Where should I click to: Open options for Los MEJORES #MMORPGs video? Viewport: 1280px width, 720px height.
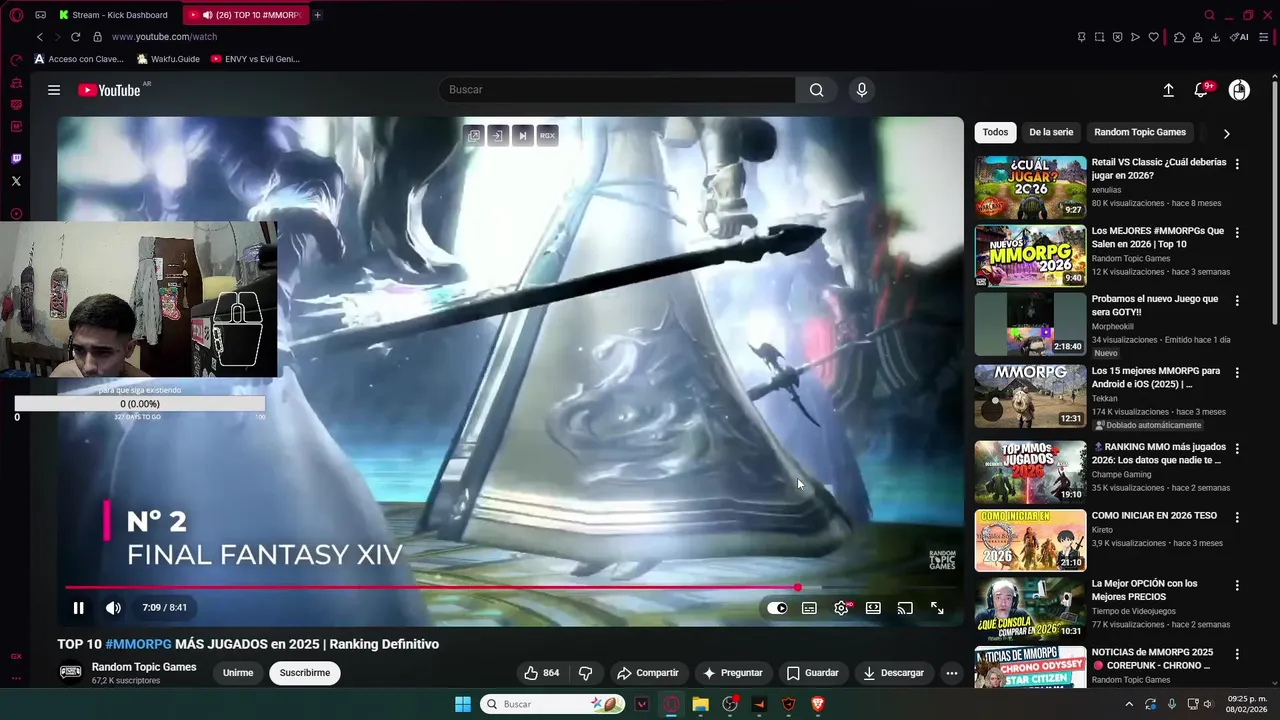click(1237, 233)
